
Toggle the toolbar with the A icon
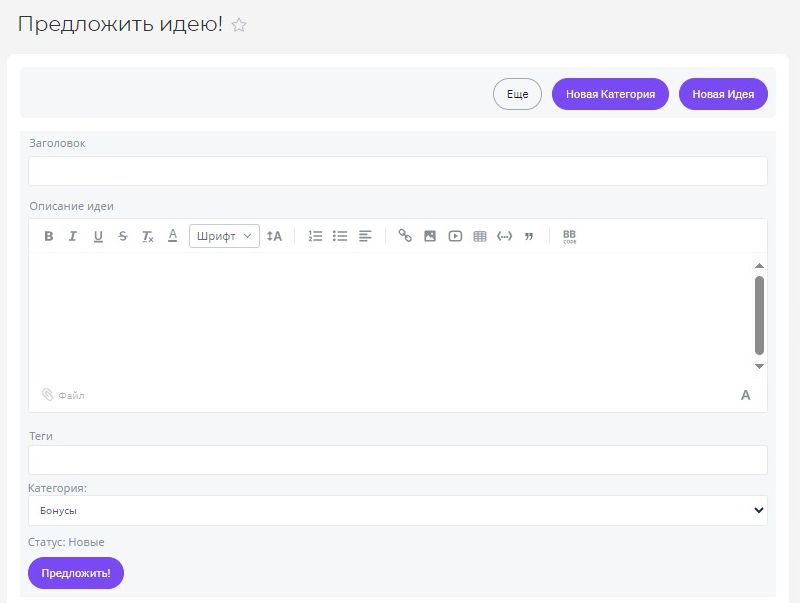[x=745, y=395]
